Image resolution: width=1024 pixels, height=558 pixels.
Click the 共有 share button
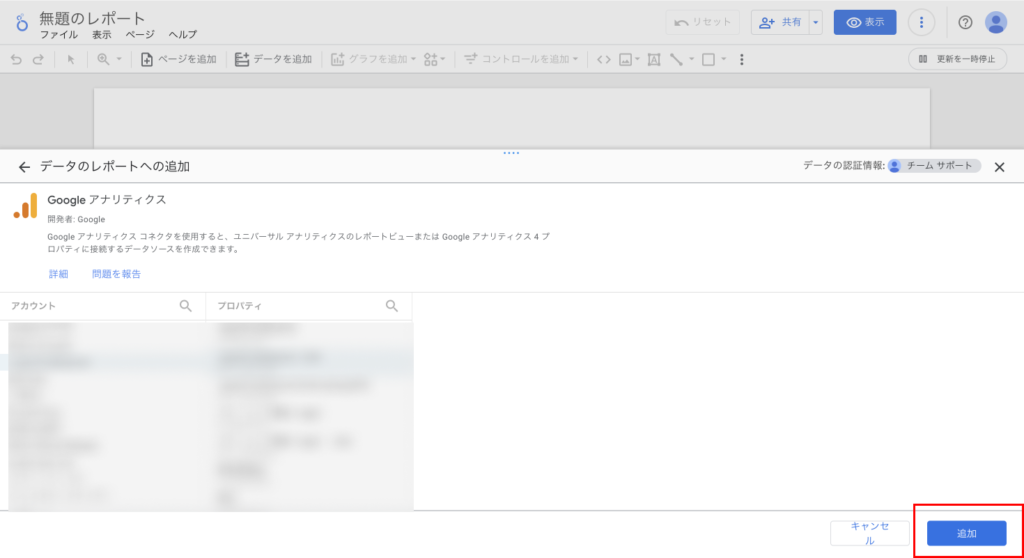780,22
